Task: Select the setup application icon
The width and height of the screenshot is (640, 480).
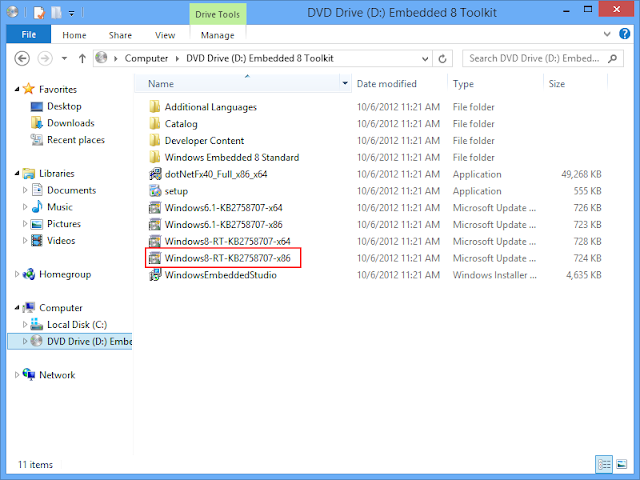Action: pos(155,191)
